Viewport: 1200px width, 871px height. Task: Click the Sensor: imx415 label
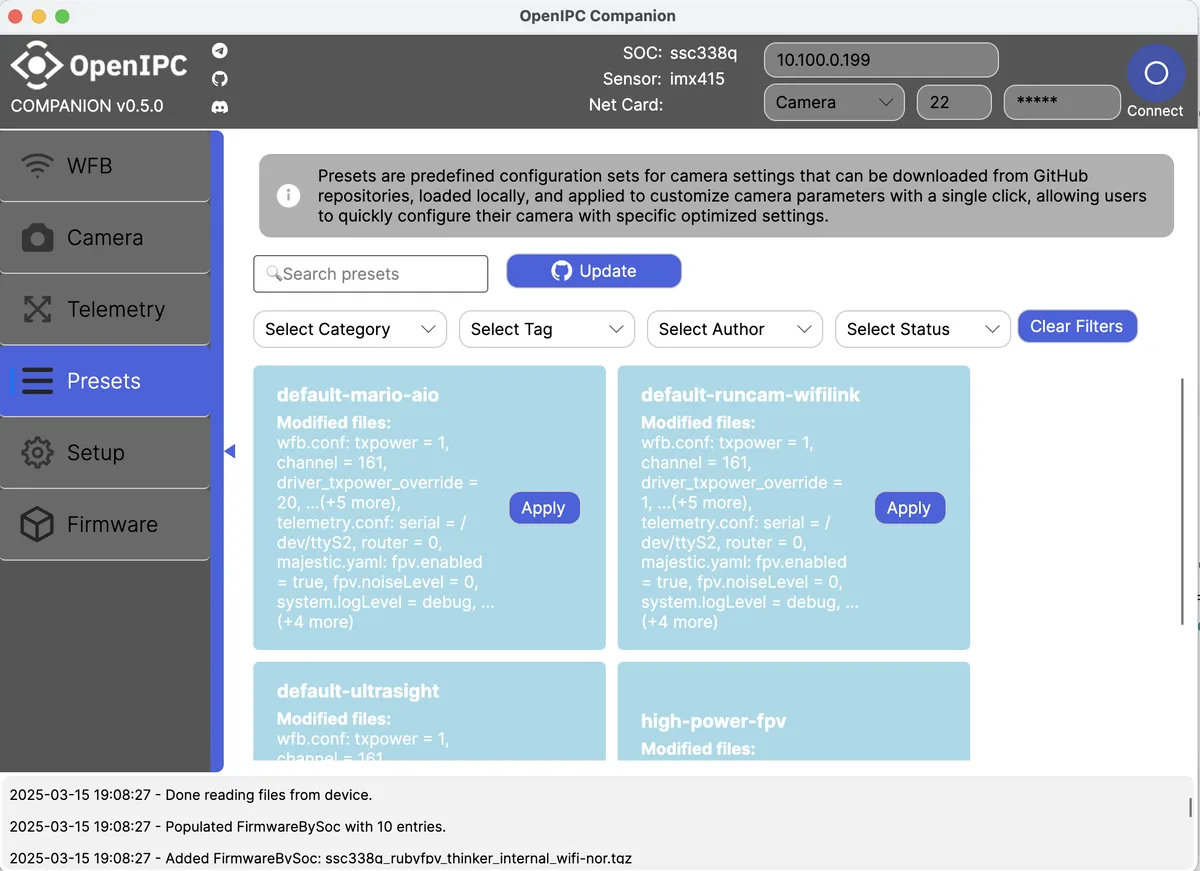pos(664,79)
